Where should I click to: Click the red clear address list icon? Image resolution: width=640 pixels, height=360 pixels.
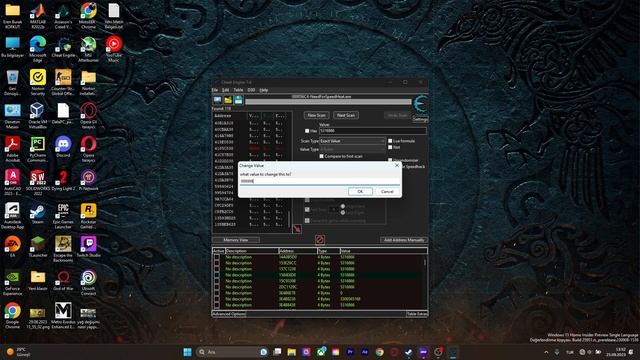[x=320, y=240]
